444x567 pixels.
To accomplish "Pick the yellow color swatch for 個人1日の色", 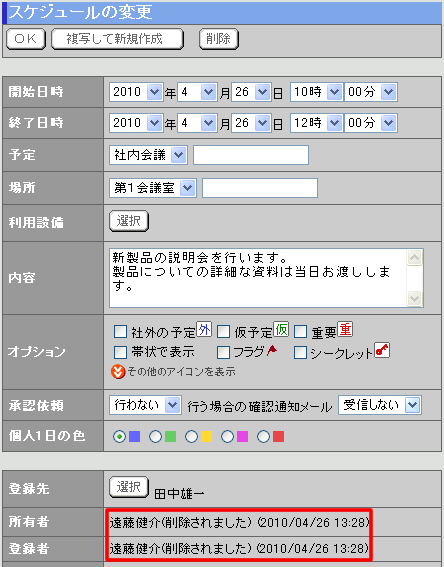I will click(206, 436).
